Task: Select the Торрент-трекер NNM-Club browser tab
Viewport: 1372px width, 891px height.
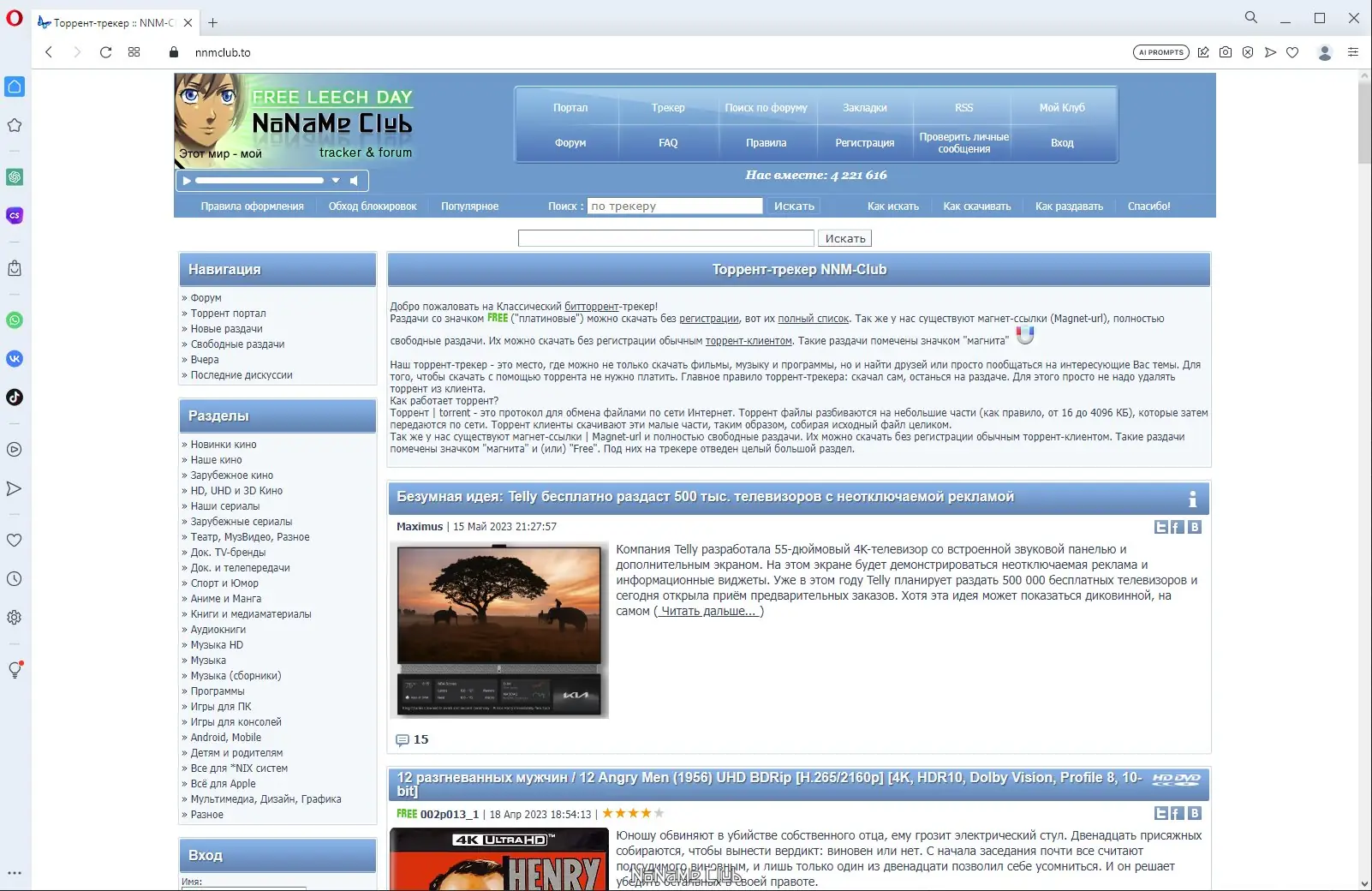Action: [115, 23]
